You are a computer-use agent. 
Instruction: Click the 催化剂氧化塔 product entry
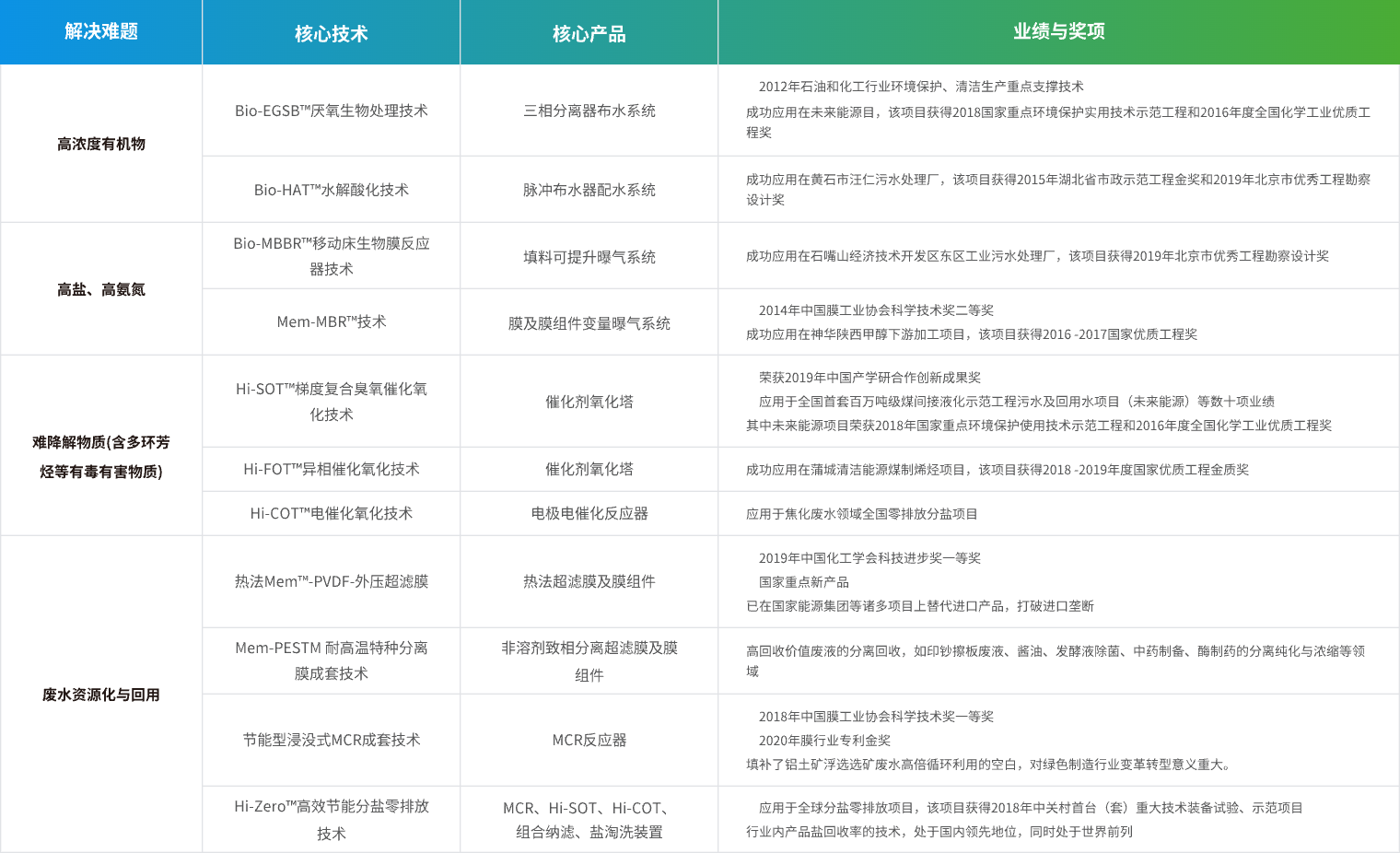(x=588, y=401)
